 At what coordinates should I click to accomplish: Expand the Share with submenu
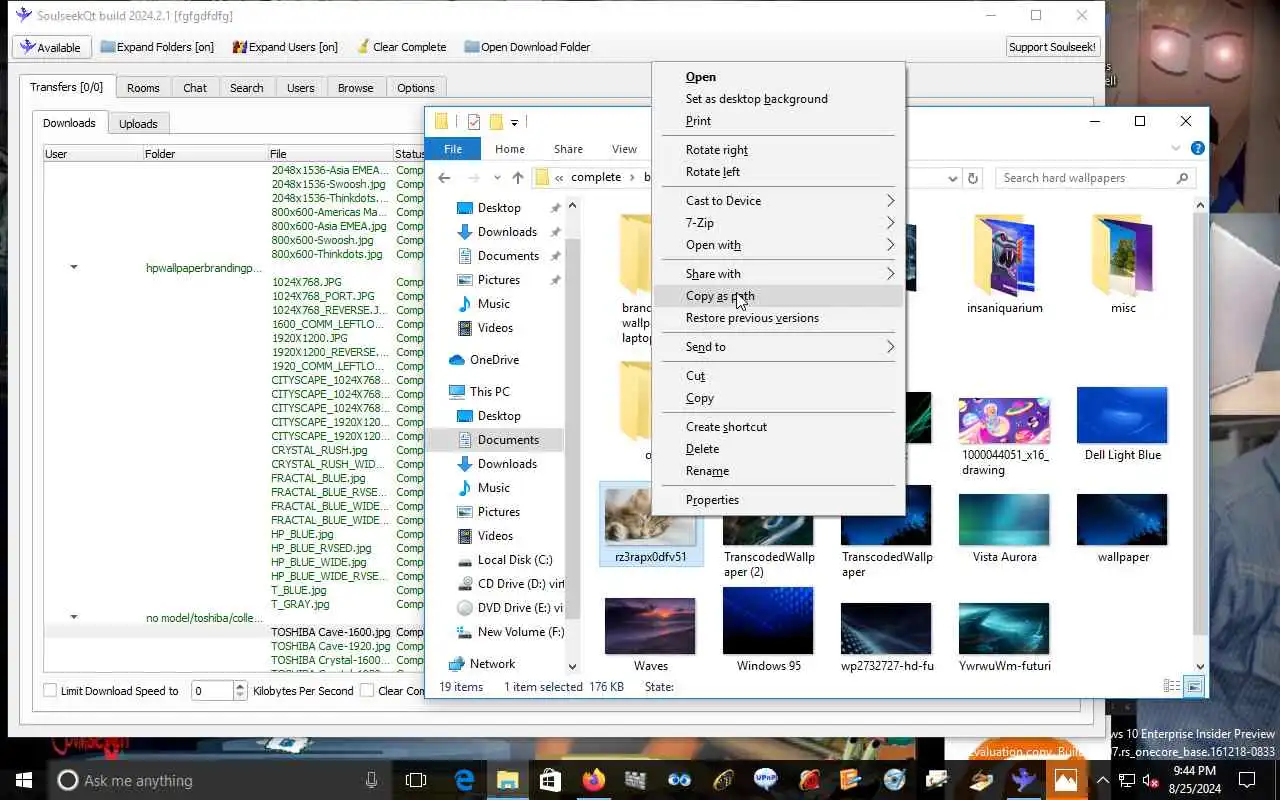point(778,274)
